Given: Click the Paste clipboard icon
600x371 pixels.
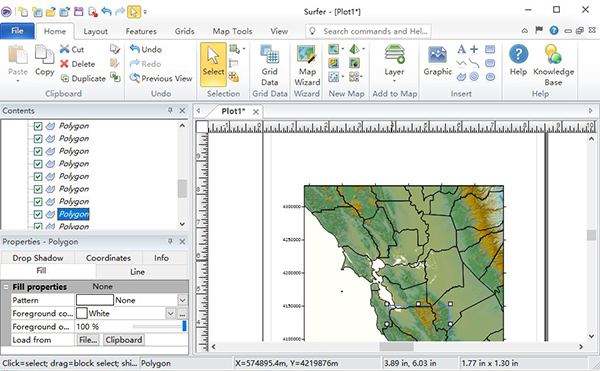Looking at the screenshot, I should tap(18, 55).
